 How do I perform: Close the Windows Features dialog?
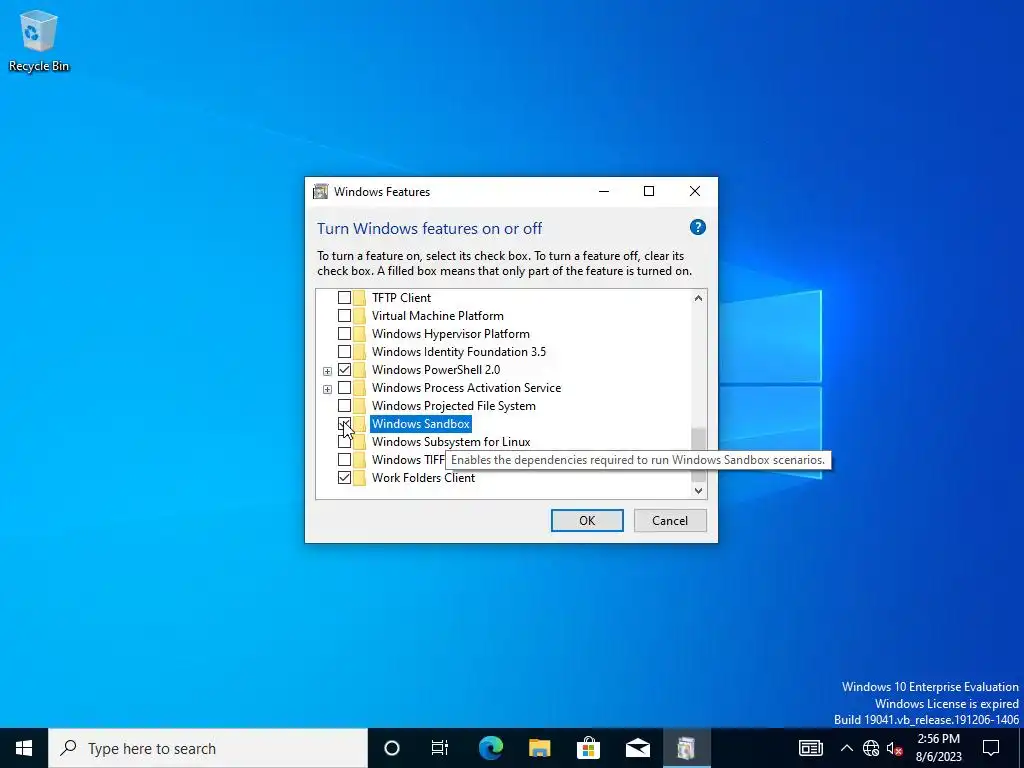click(x=695, y=191)
